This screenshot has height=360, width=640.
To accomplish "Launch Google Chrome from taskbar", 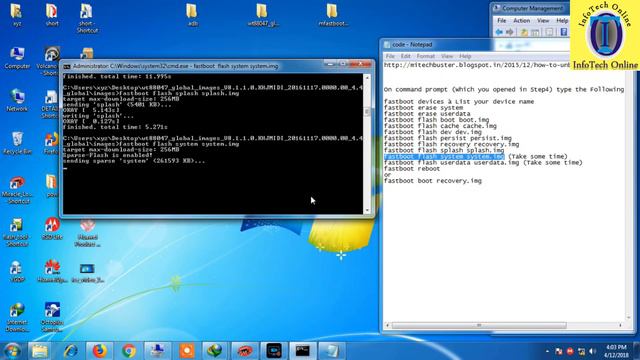I will (129, 351).
